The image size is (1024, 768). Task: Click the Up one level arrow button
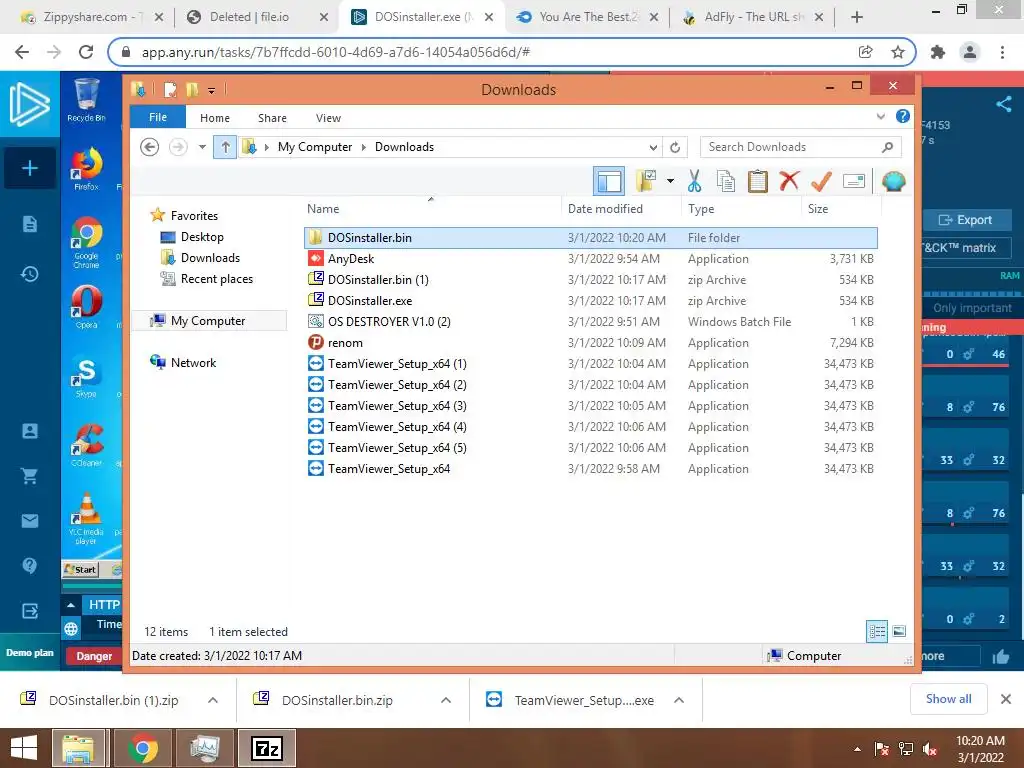225,147
